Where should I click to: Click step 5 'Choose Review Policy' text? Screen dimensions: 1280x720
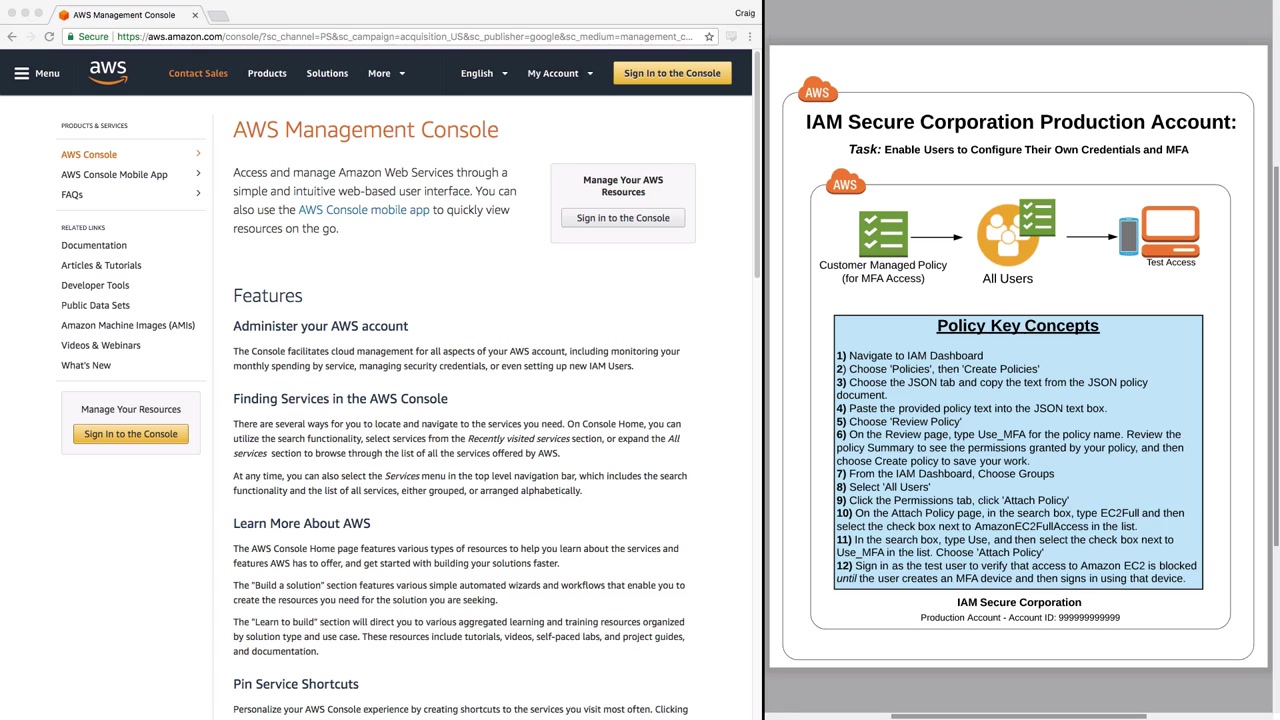coord(899,422)
